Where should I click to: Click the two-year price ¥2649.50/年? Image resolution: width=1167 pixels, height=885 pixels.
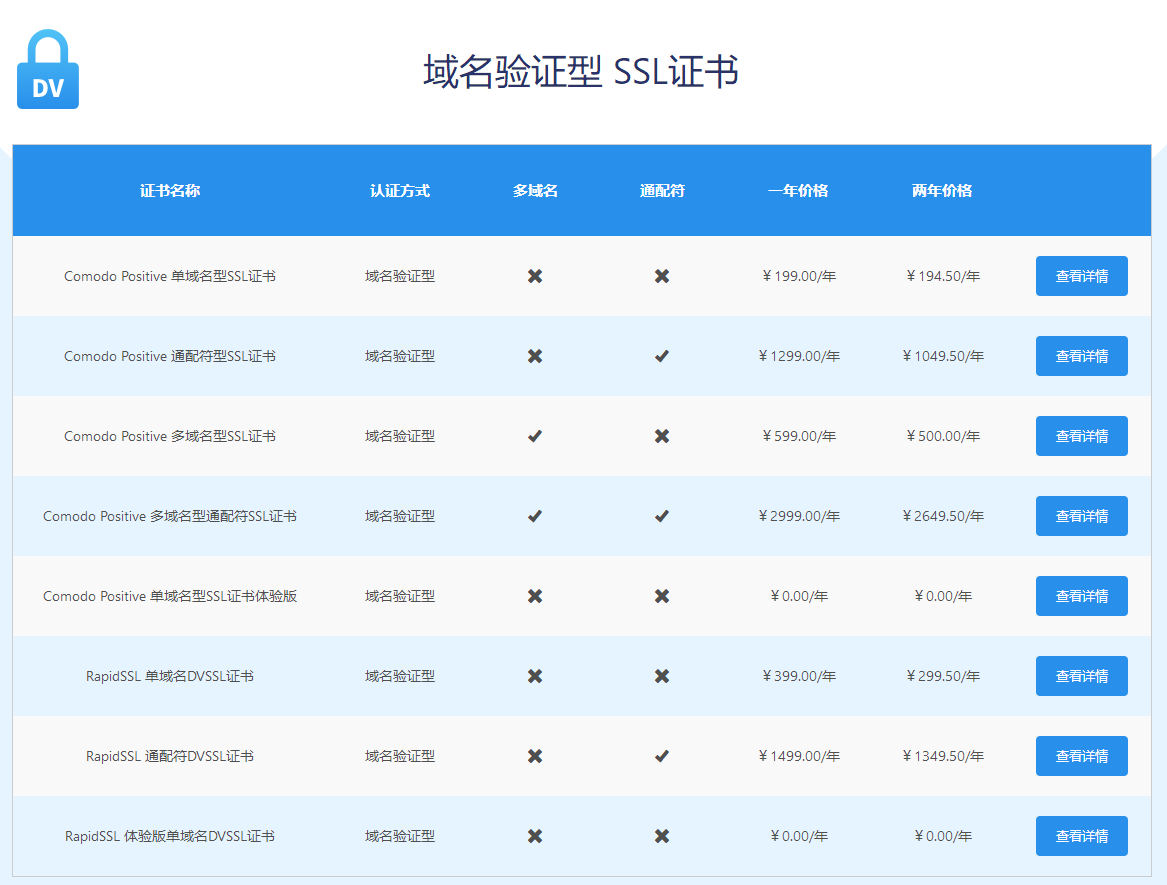[x=943, y=517]
